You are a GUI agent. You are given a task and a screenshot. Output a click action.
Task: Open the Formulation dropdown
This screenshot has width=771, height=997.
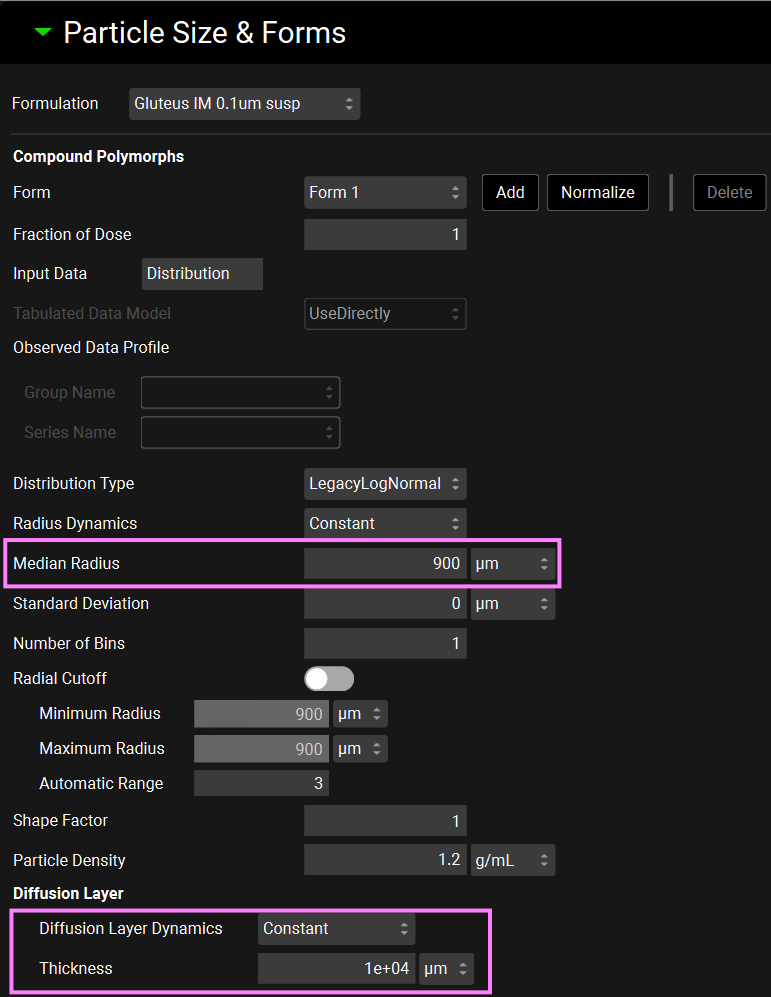click(244, 104)
